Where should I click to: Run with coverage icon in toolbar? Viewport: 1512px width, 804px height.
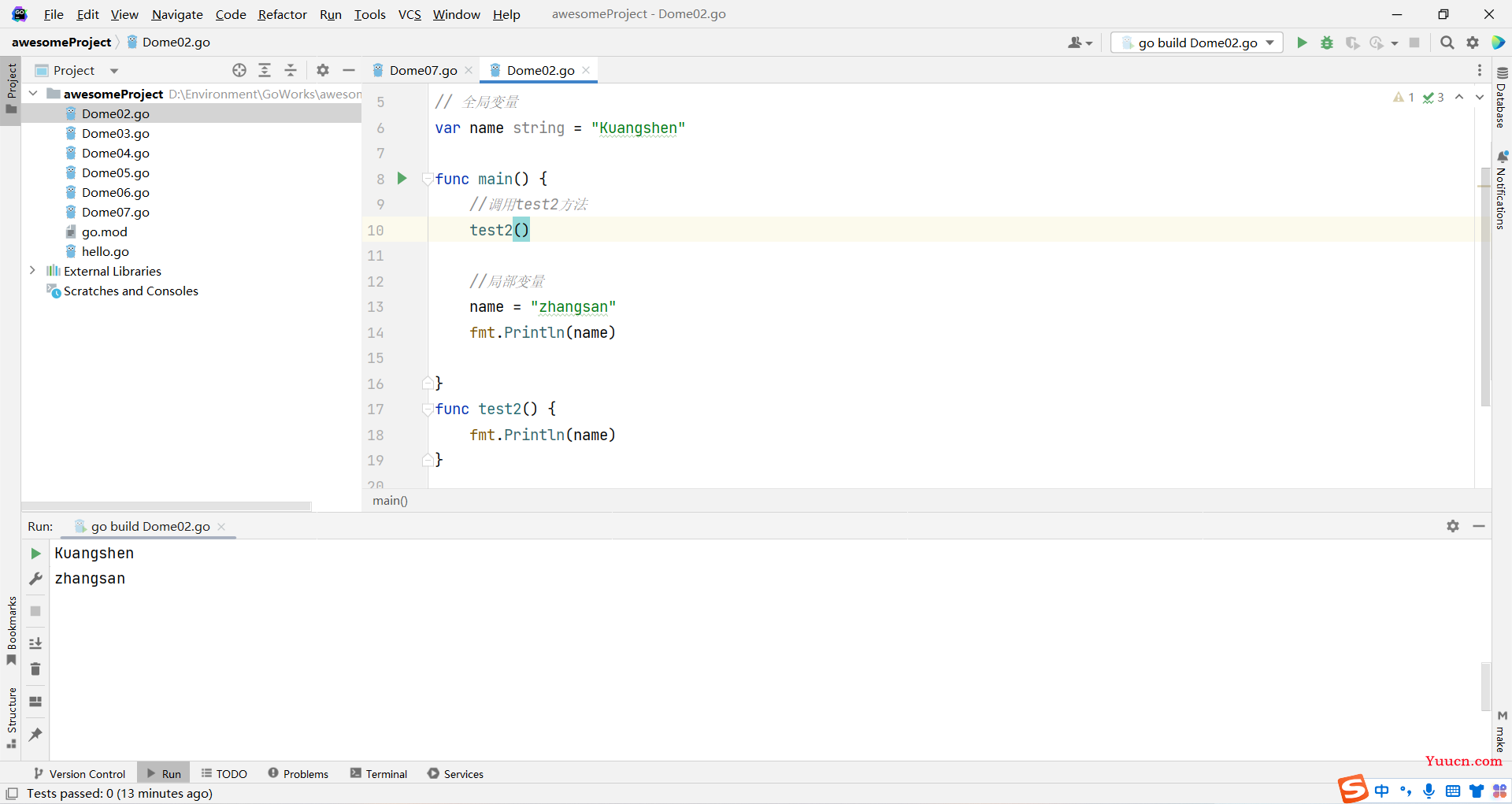click(1352, 43)
